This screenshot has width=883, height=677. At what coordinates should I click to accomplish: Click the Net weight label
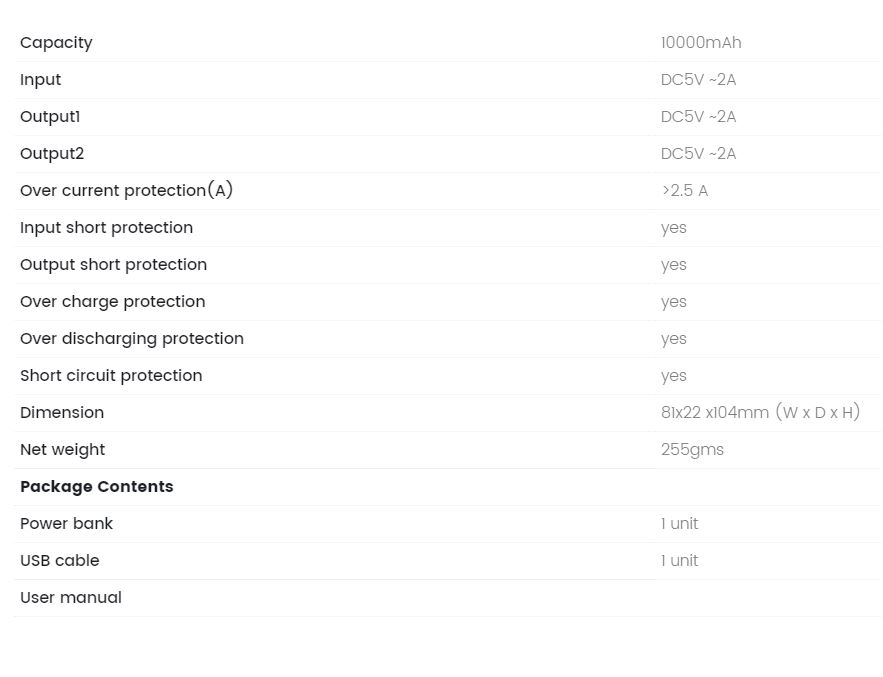click(x=63, y=450)
